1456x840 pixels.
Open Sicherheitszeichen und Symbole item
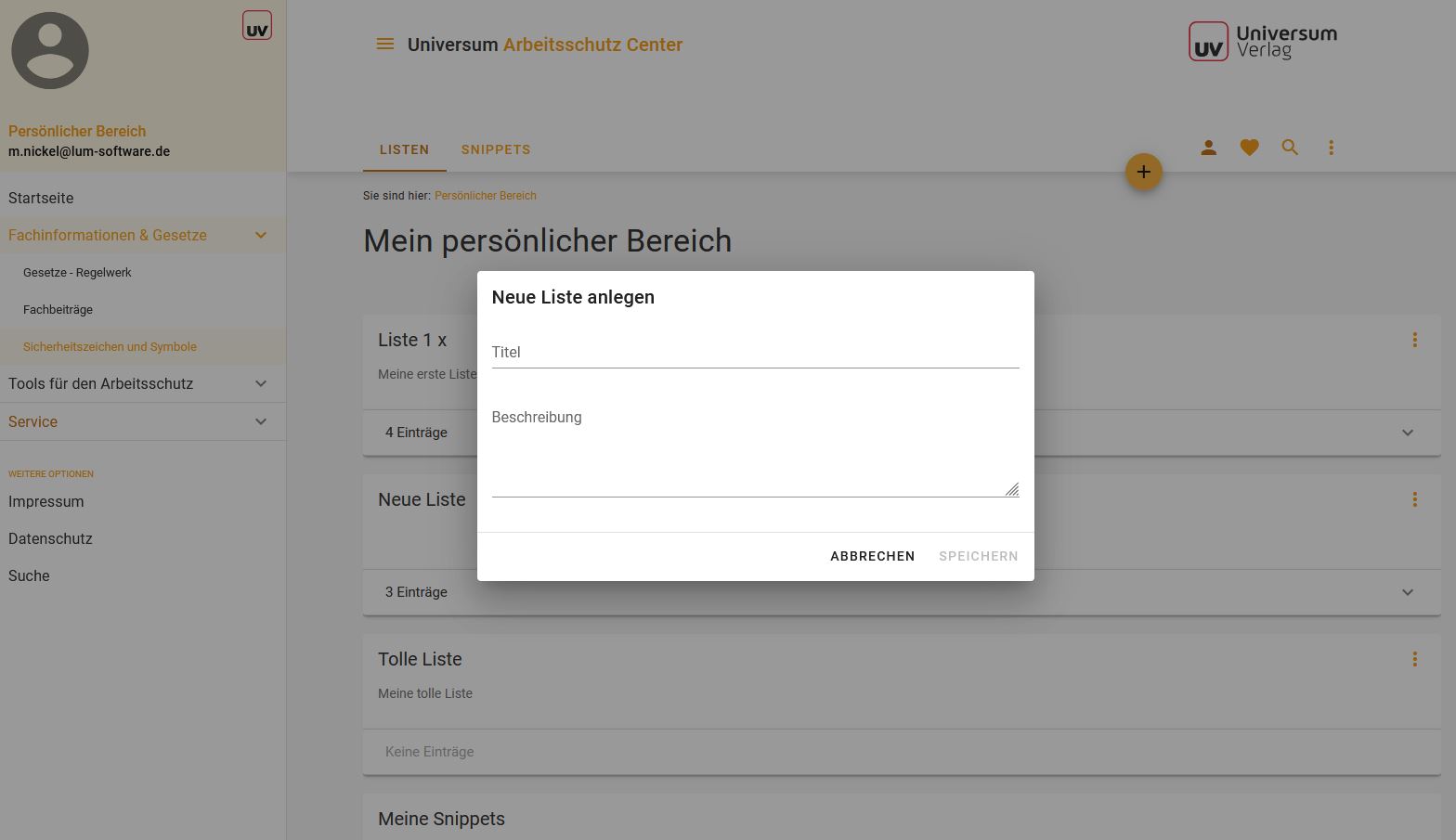[110, 346]
